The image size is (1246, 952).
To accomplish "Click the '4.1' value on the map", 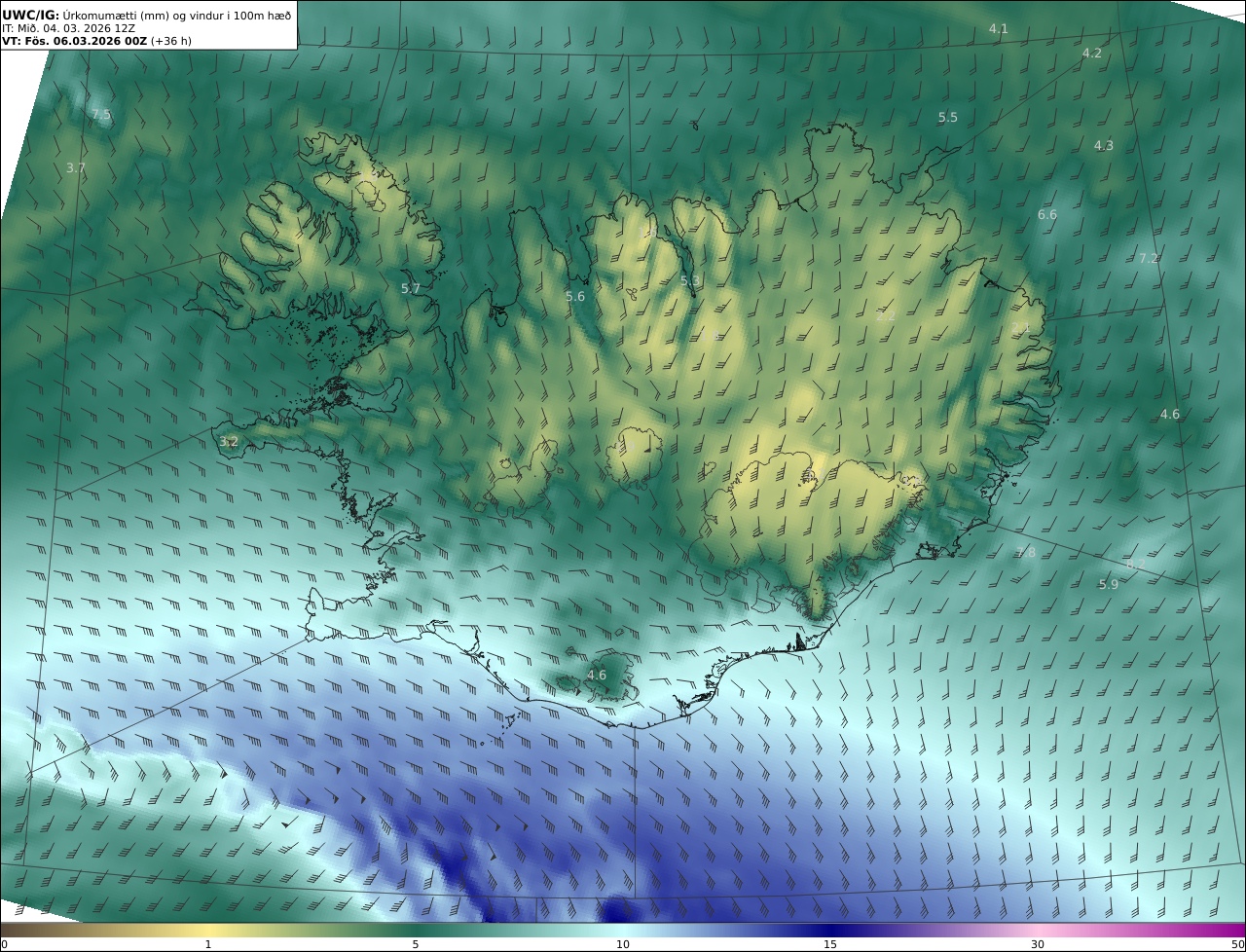I will coord(999,28).
